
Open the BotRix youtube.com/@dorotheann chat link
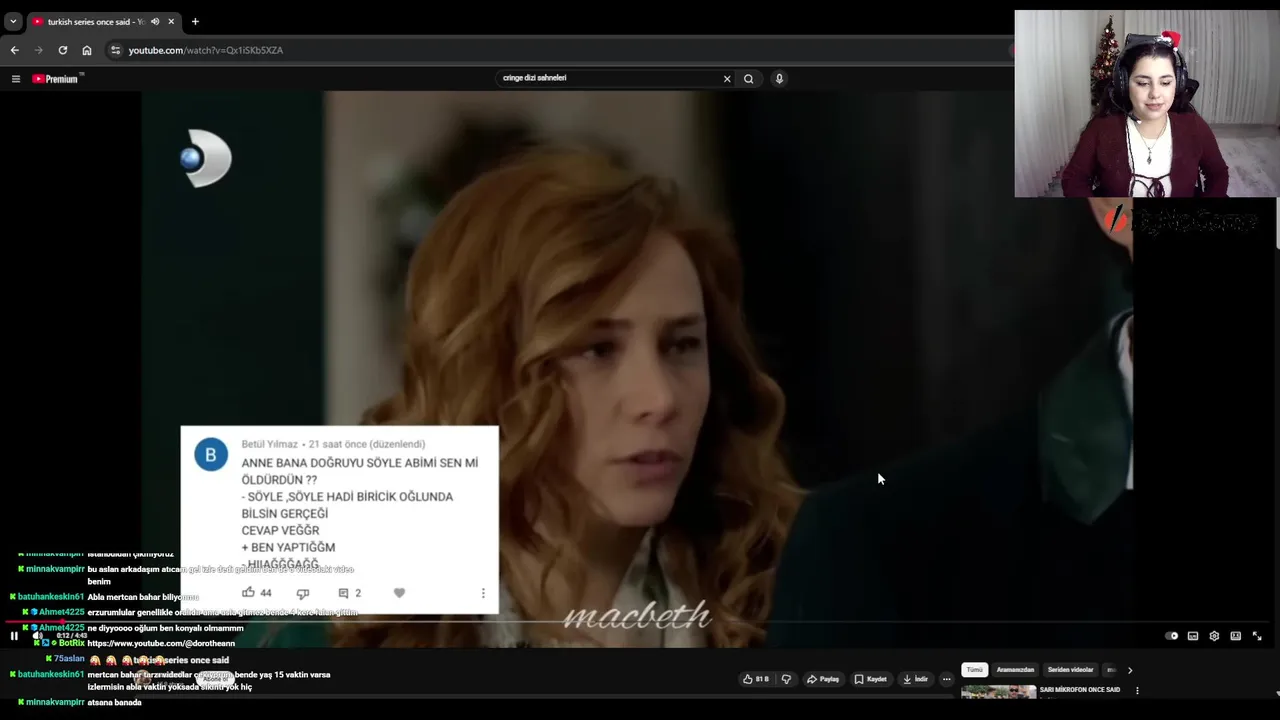pyautogui.click(x=161, y=644)
